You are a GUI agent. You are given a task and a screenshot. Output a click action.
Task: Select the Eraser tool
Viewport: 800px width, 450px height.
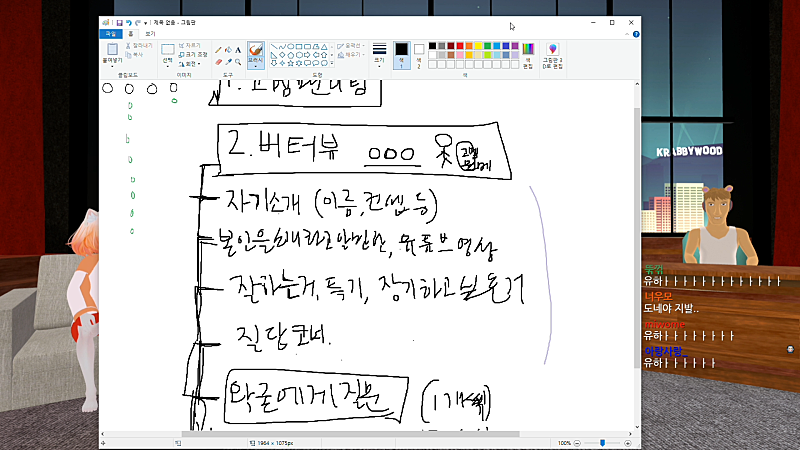point(218,62)
